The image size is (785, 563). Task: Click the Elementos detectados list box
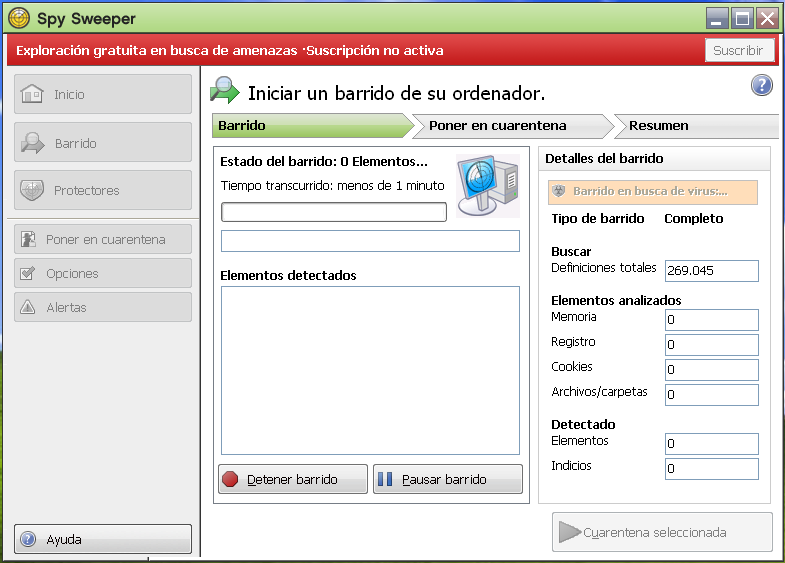coord(370,370)
